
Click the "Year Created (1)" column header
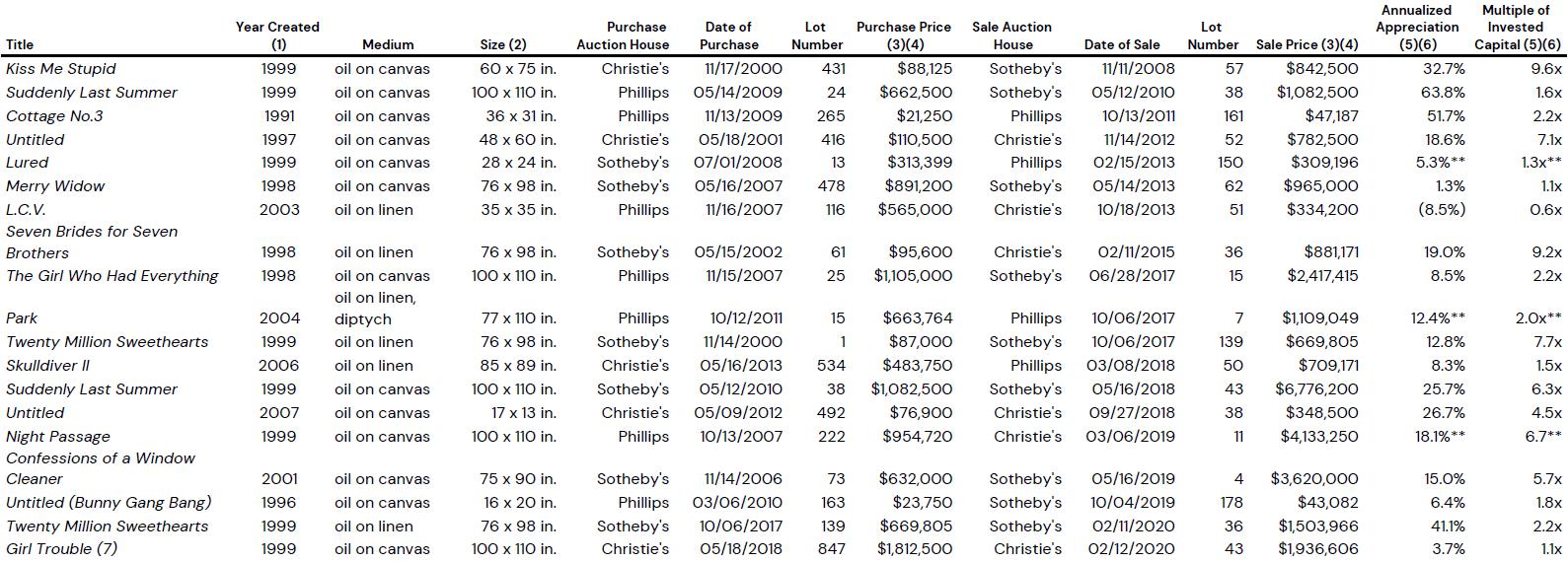click(277, 35)
